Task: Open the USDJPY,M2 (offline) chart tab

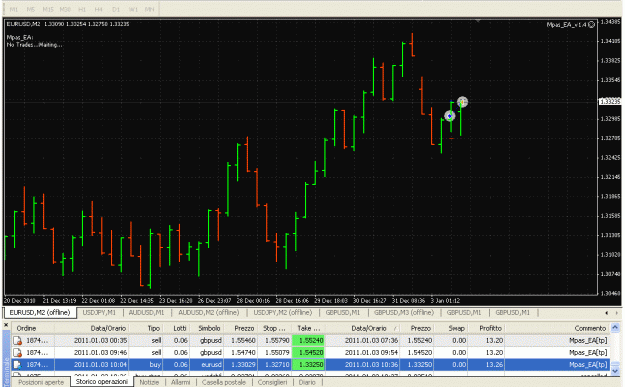Action: [x=283, y=312]
